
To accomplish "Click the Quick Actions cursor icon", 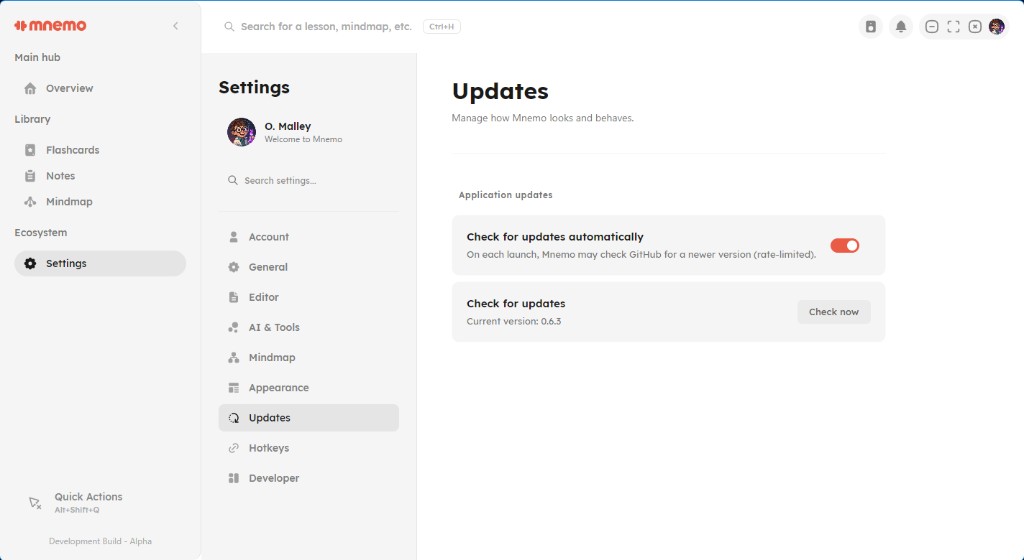I will 35,503.
